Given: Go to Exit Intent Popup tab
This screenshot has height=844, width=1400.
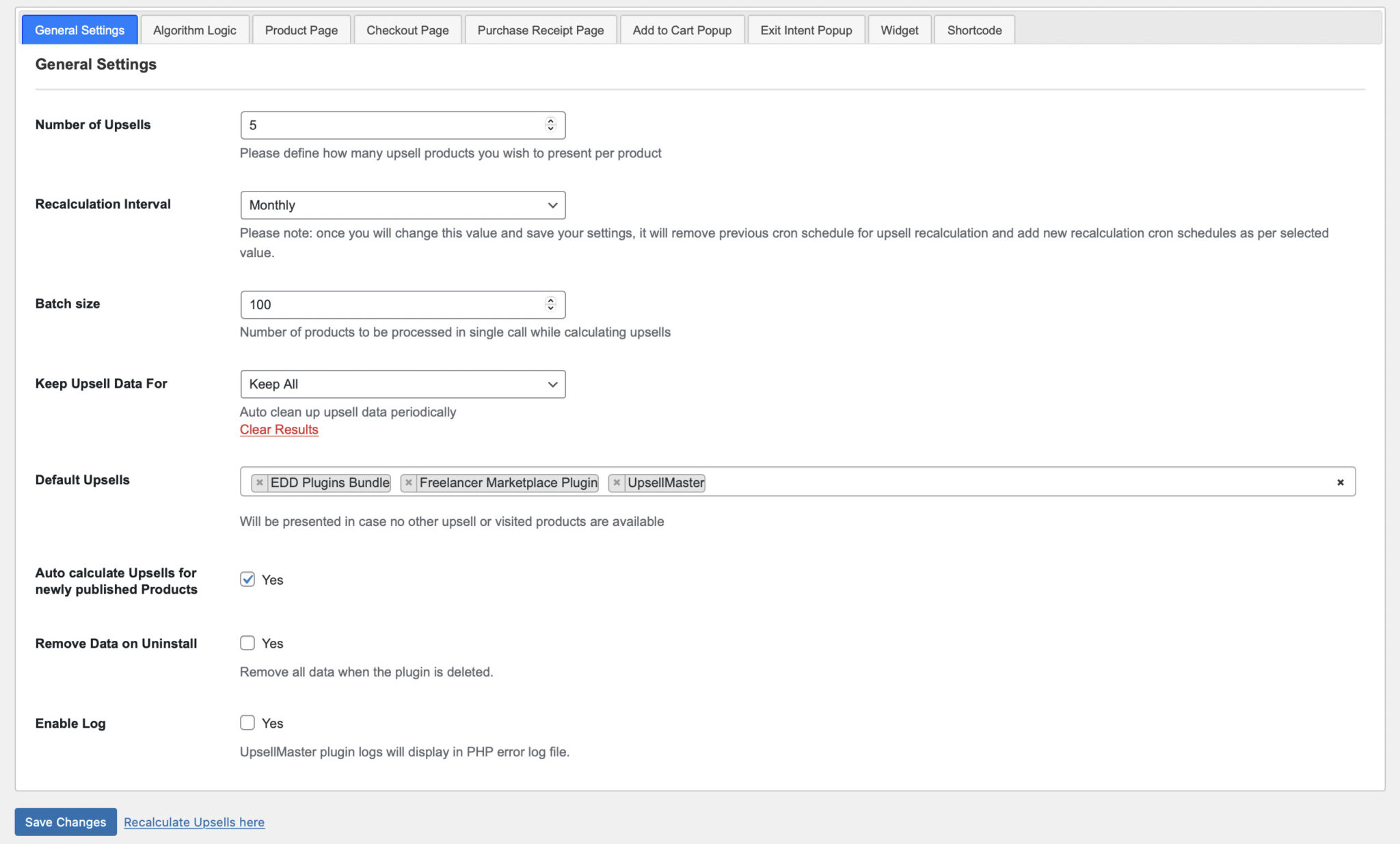Looking at the screenshot, I should click(x=806, y=30).
